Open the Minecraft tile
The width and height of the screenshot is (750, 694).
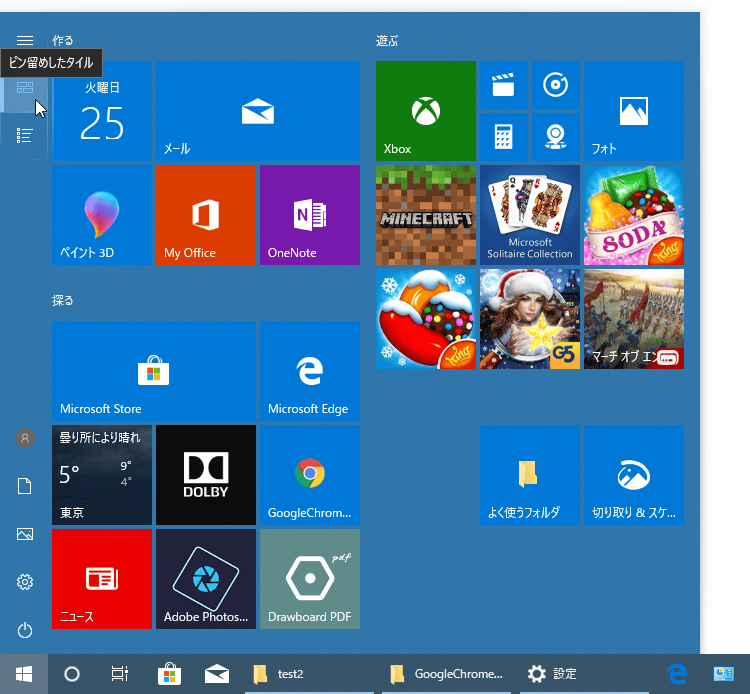coord(426,215)
